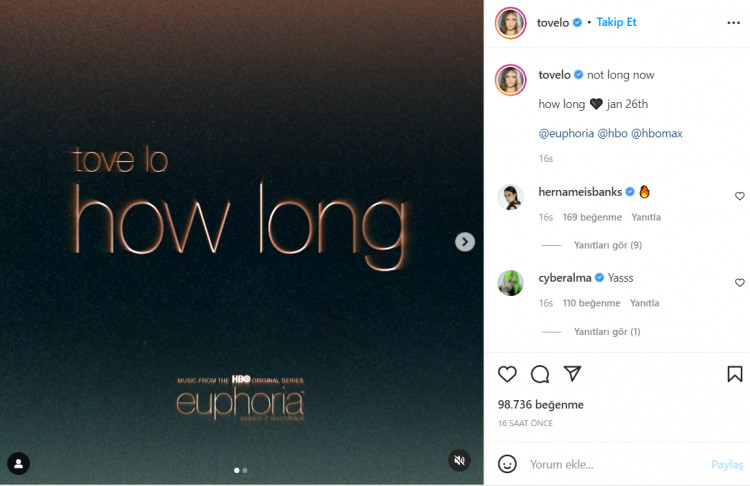Open the @euphoria mention link
Image resolution: width=750 pixels, height=486 pixels.
[566, 133]
